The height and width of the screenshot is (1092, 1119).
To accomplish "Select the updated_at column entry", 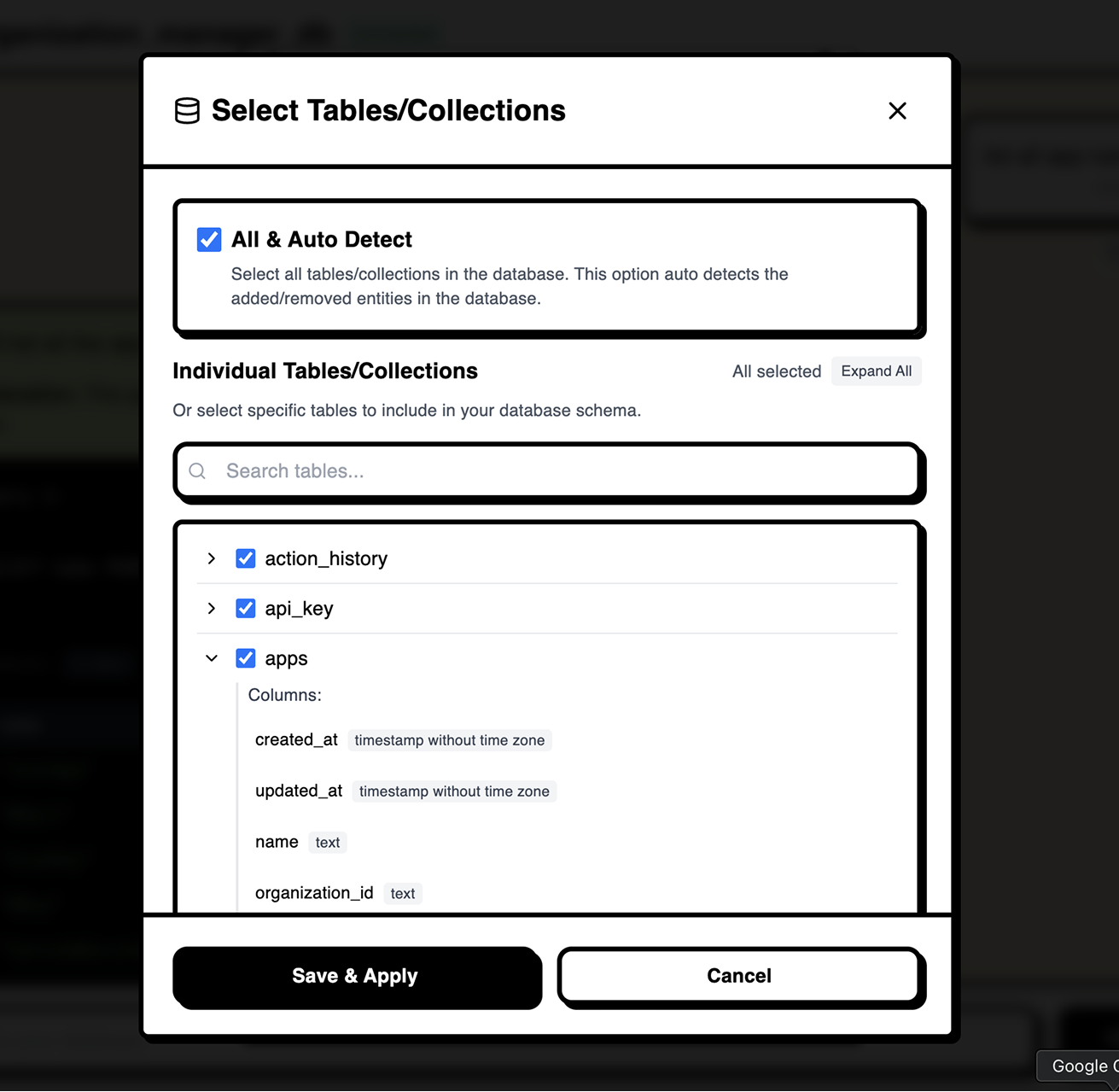I will [x=298, y=791].
